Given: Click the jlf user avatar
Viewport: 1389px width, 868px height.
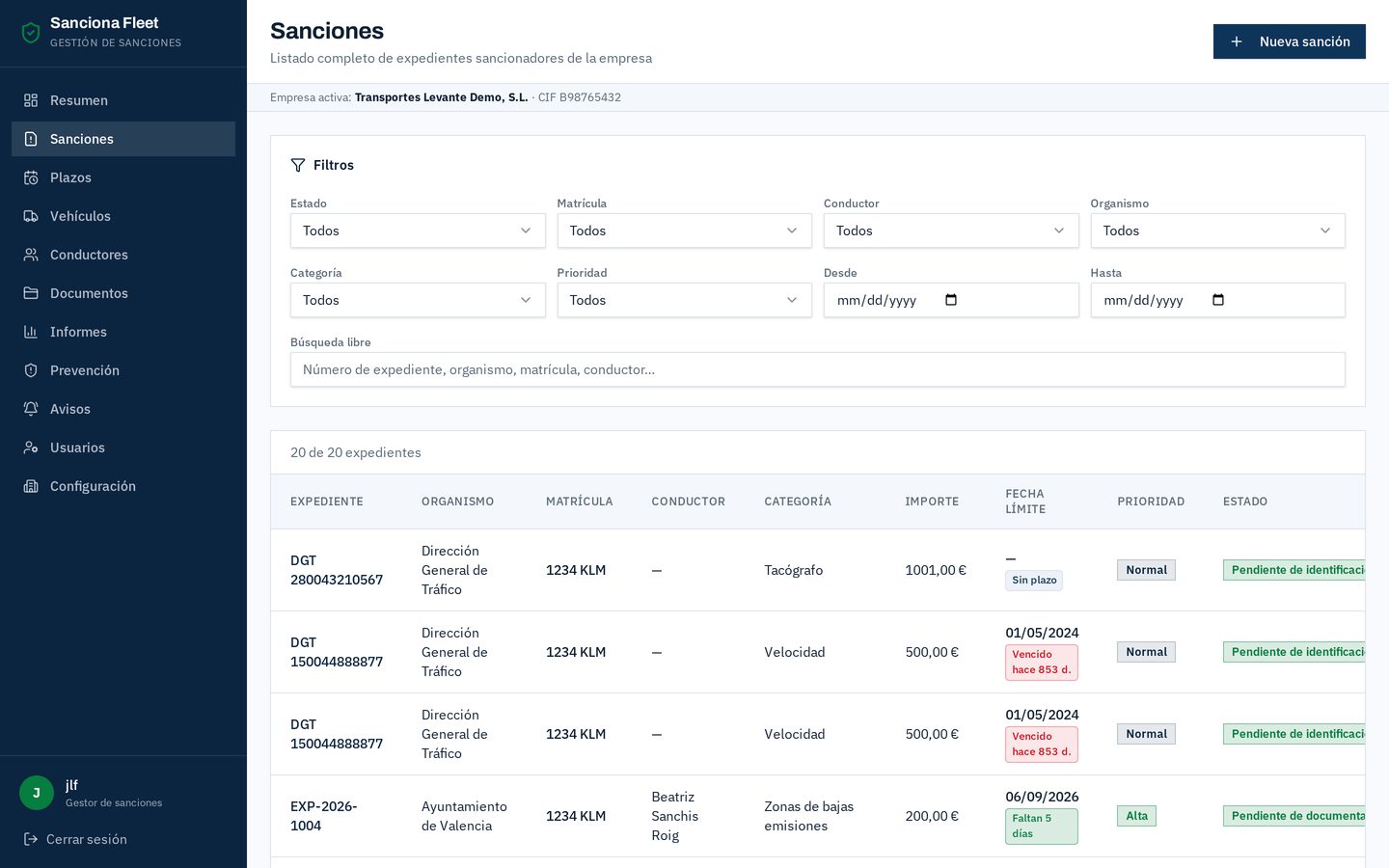Looking at the screenshot, I should (37, 793).
